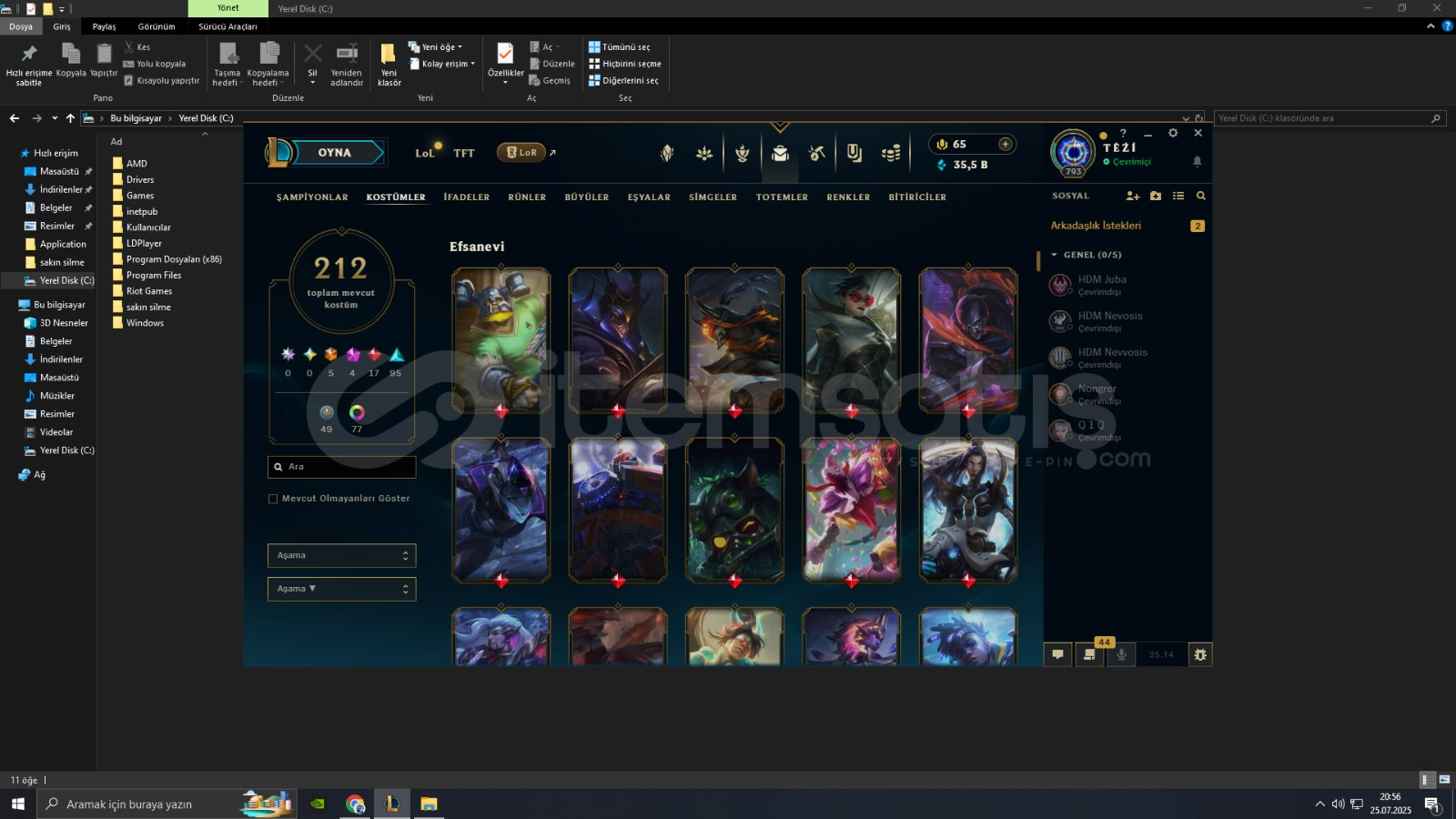Viewport: 1456px width, 819px height.
Task: Open missions icon with 44 badge
Action: coord(1089,654)
